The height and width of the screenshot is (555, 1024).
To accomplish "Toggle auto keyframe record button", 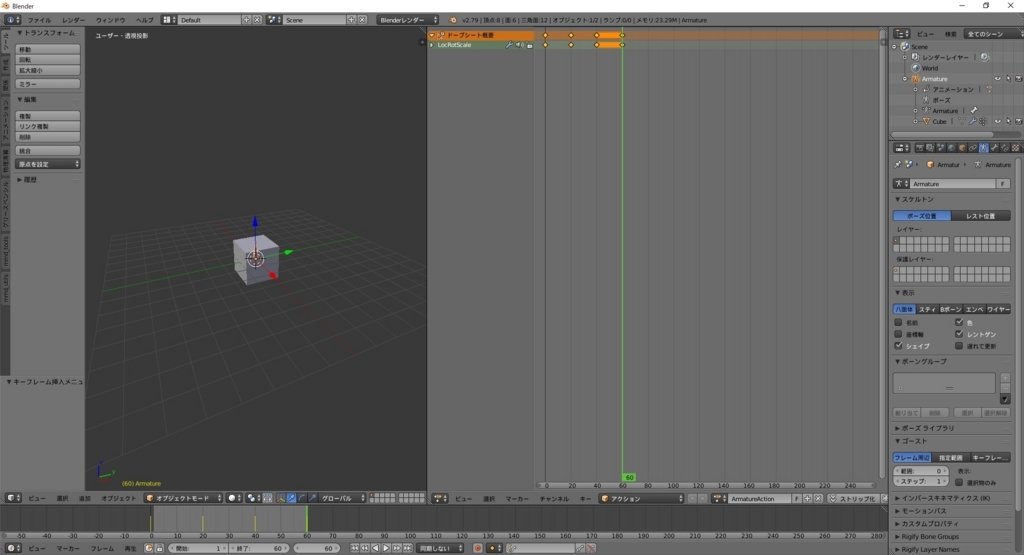I will pyautogui.click(x=477, y=548).
